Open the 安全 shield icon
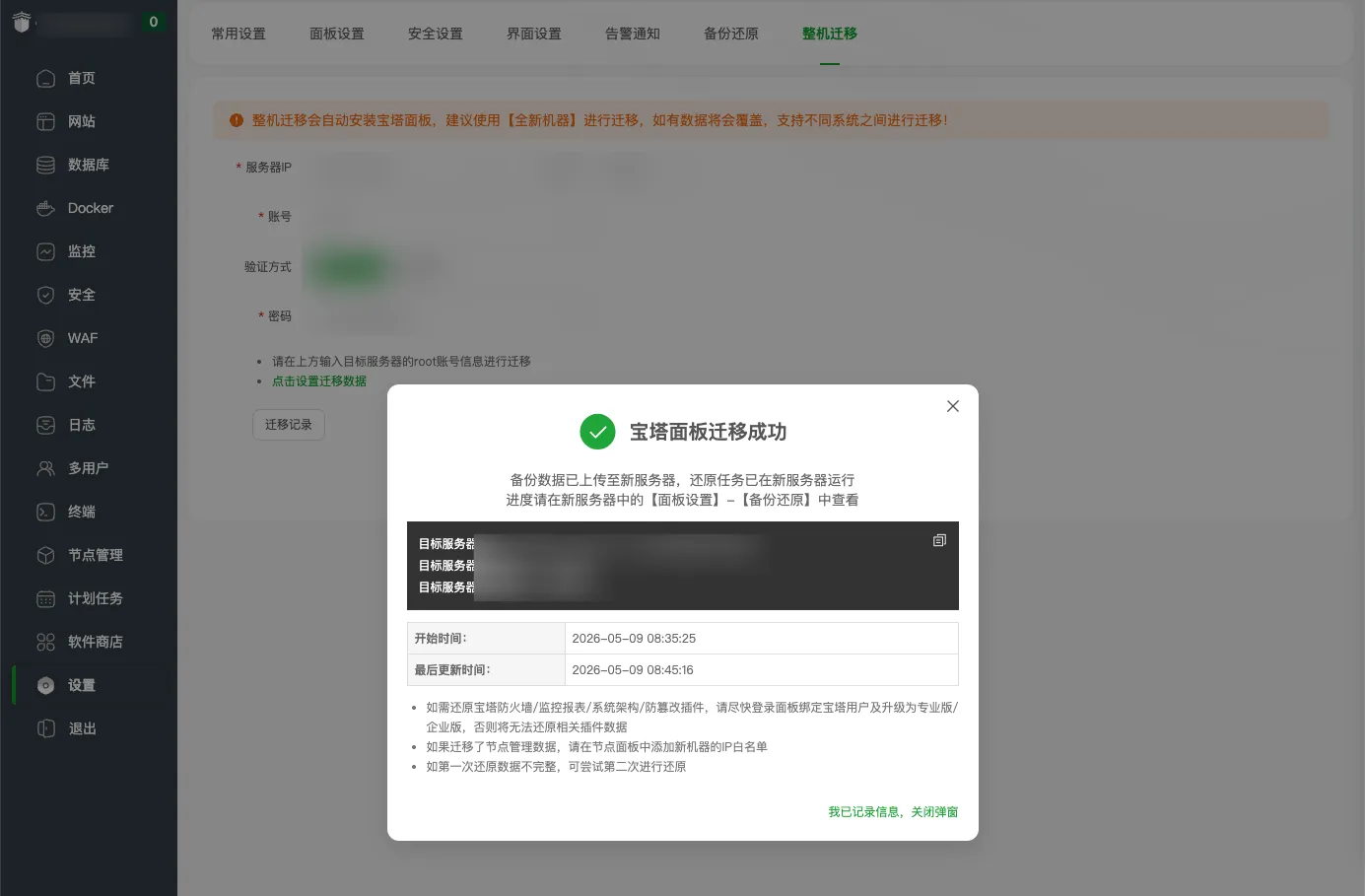 coord(45,295)
